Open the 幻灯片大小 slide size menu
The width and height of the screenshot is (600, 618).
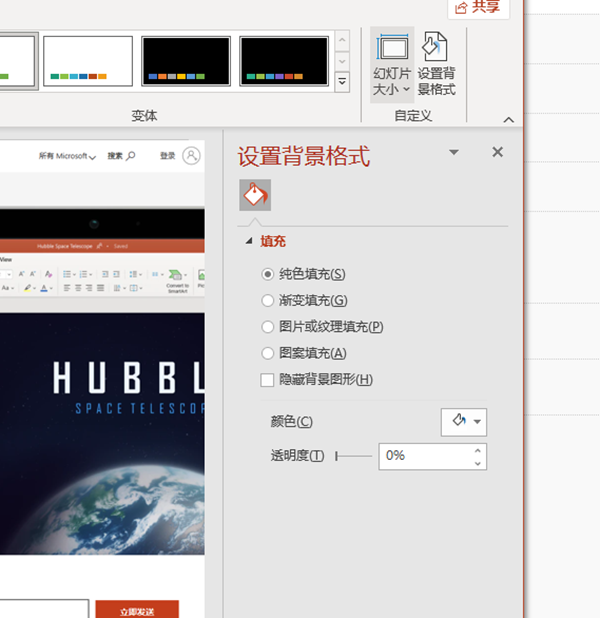pos(391,65)
